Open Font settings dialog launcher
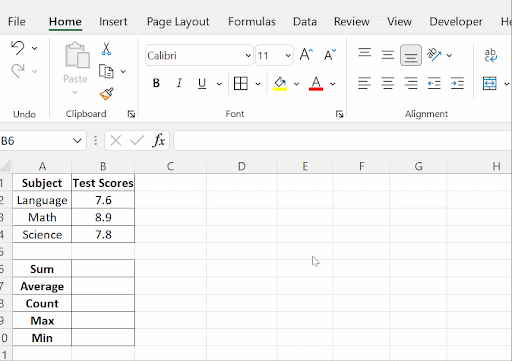 [339, 114]
